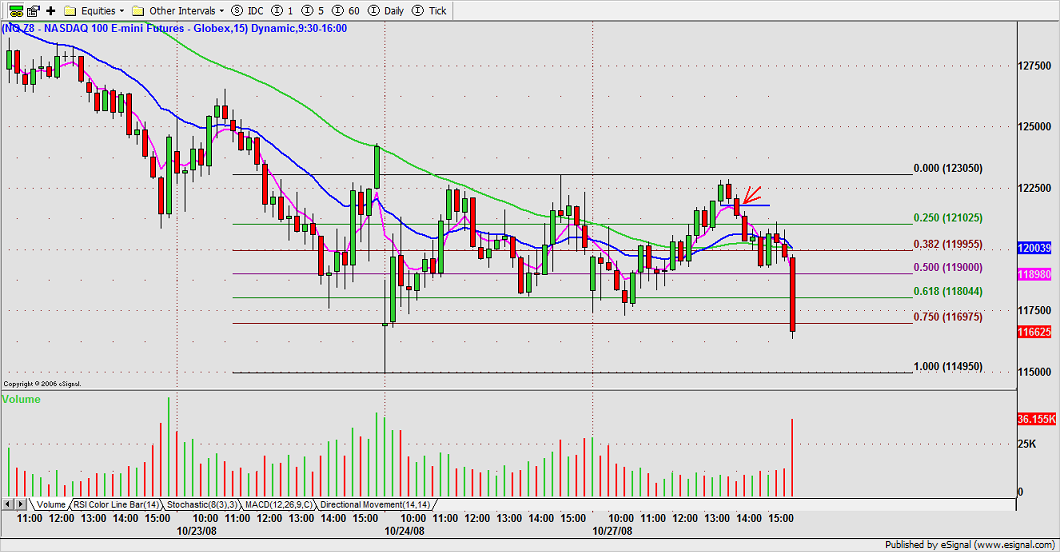The image size is (1060, 552).
Task: Select the Volume study tab
Action: point(51,505)
